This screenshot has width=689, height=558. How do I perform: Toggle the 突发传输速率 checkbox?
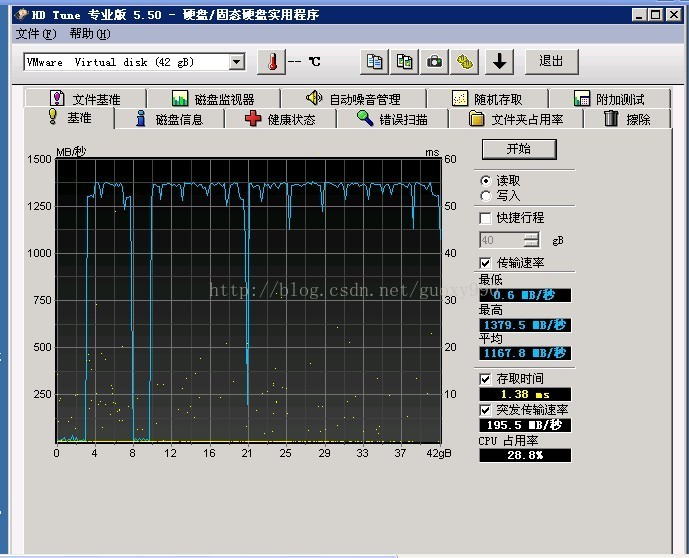coord(485,410)
